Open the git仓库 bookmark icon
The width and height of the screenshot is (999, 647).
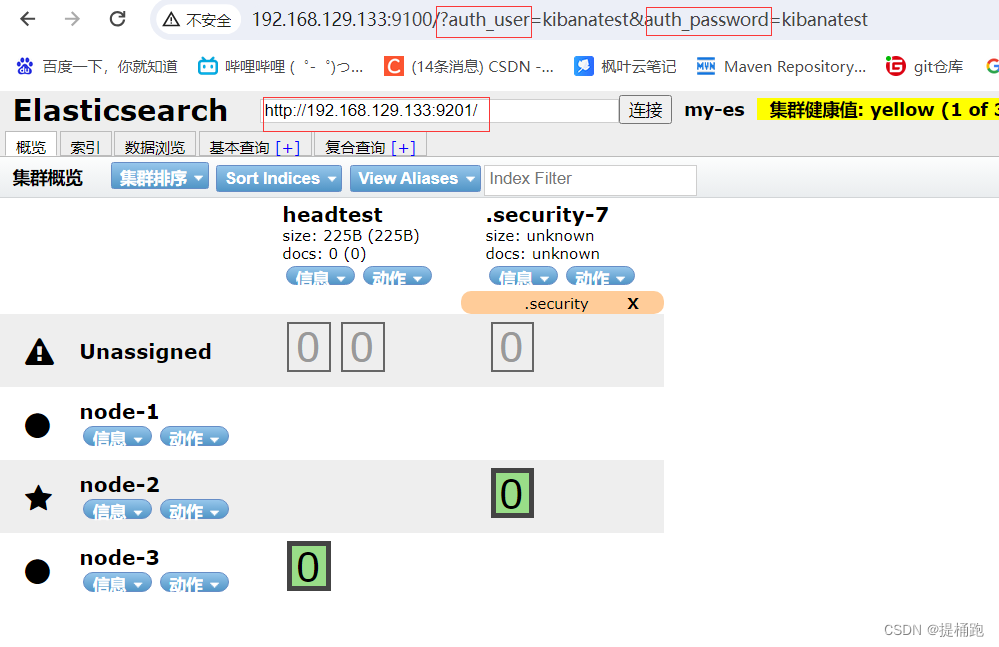[x=896, y=65]
